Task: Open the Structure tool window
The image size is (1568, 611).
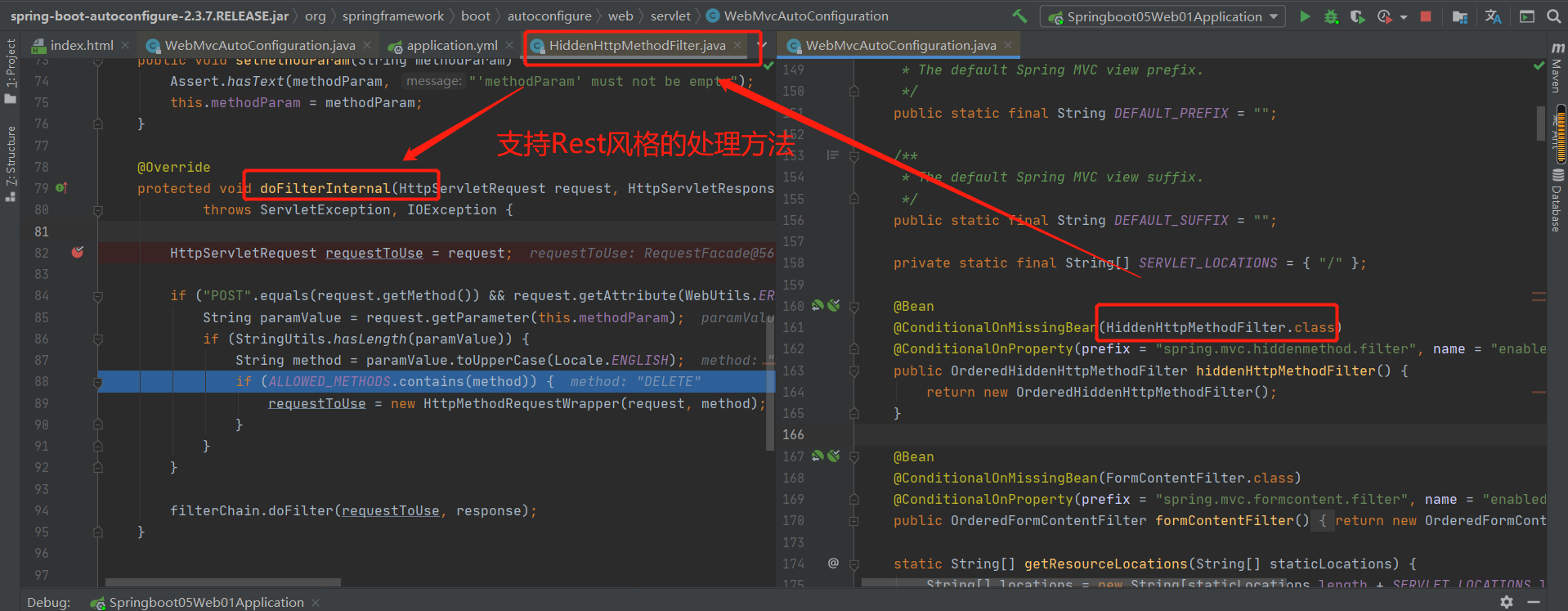Action: click(11, 164)
